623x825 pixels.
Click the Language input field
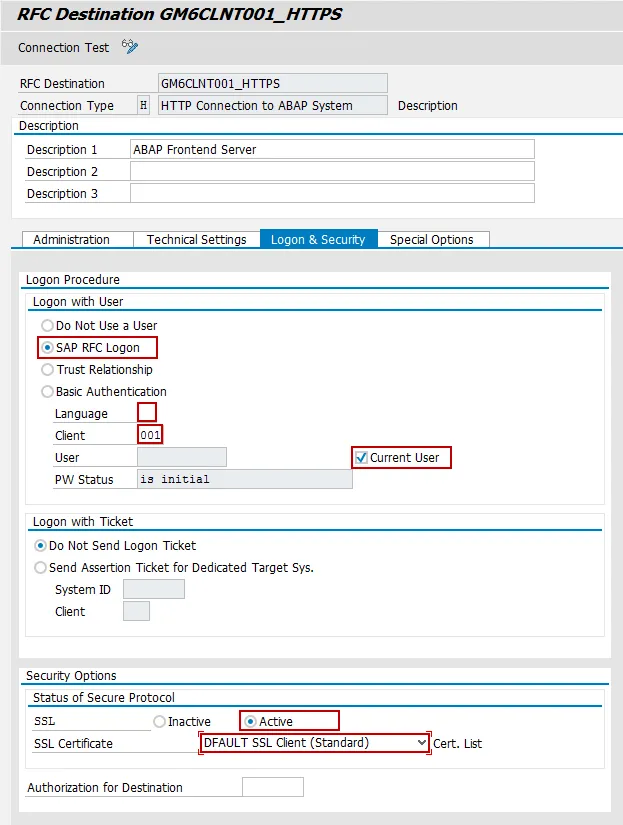click(147, 413)
